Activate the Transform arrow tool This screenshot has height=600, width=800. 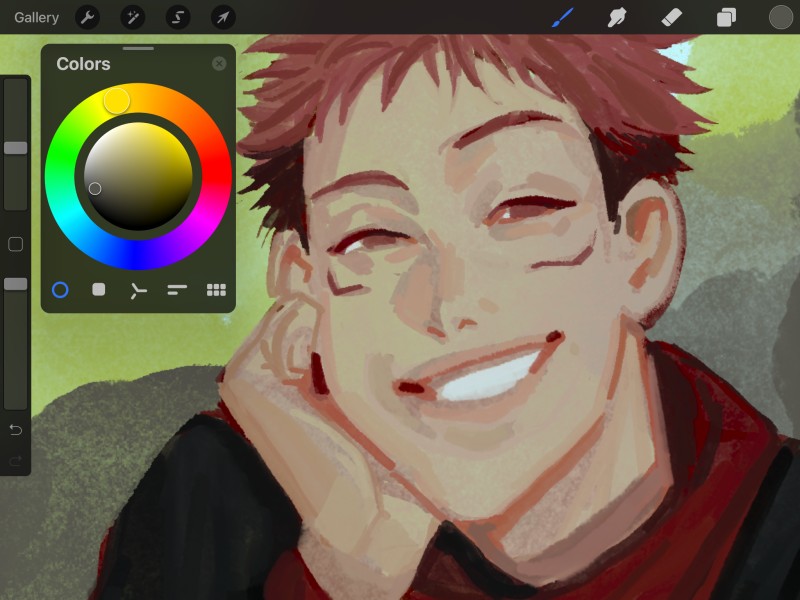pyautogui.click(x=223, y=18)
